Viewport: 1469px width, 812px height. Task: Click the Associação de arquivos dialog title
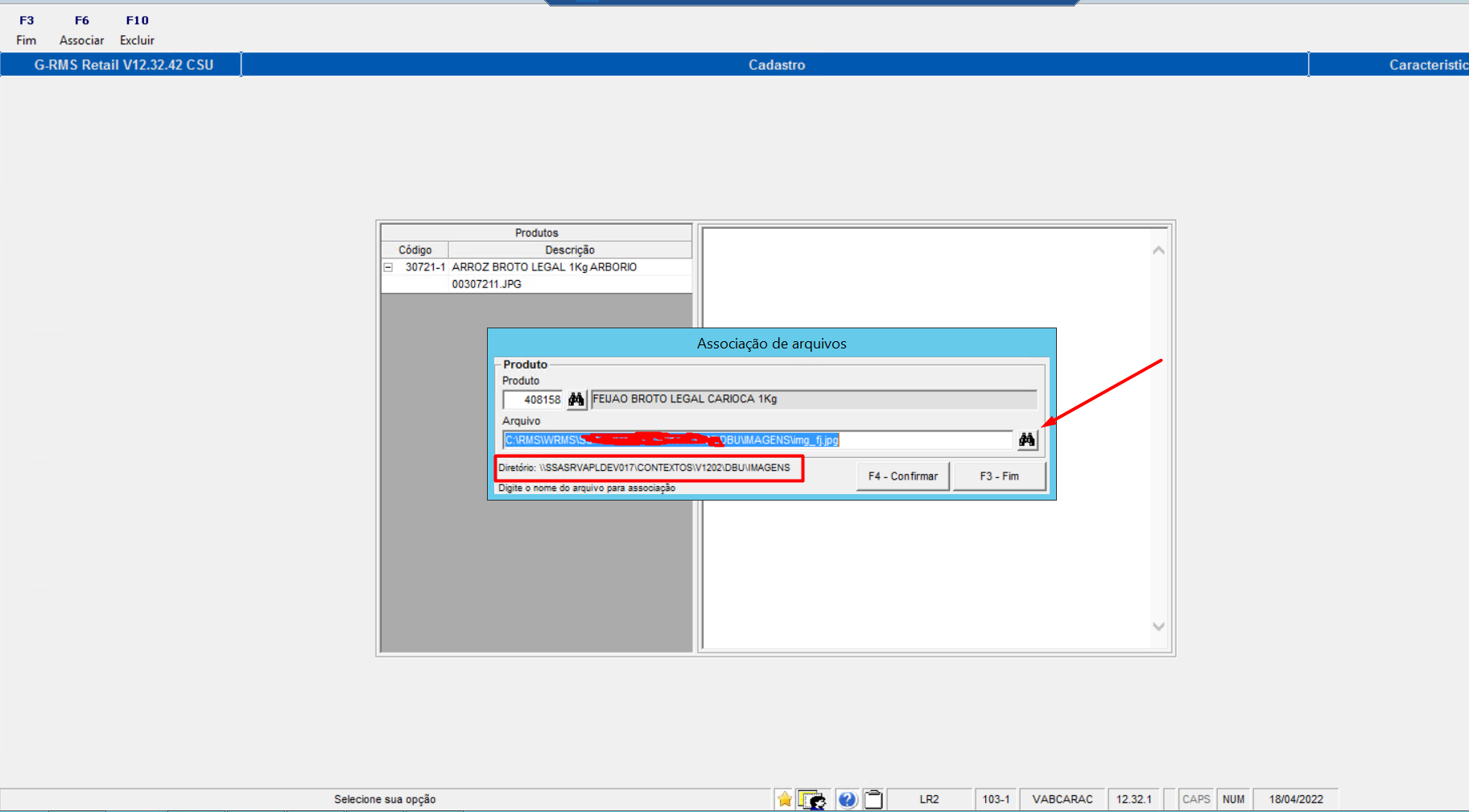[771, 344]
